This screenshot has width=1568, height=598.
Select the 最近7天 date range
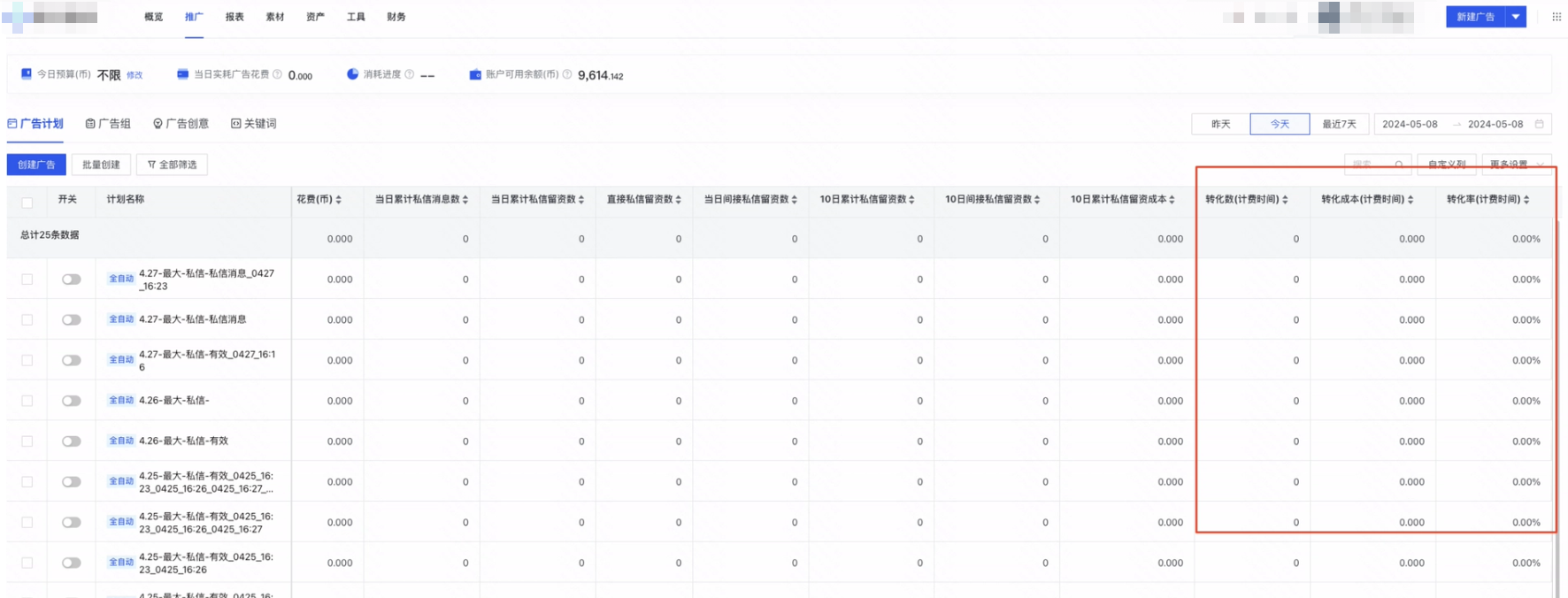[x=1339, y=124]
